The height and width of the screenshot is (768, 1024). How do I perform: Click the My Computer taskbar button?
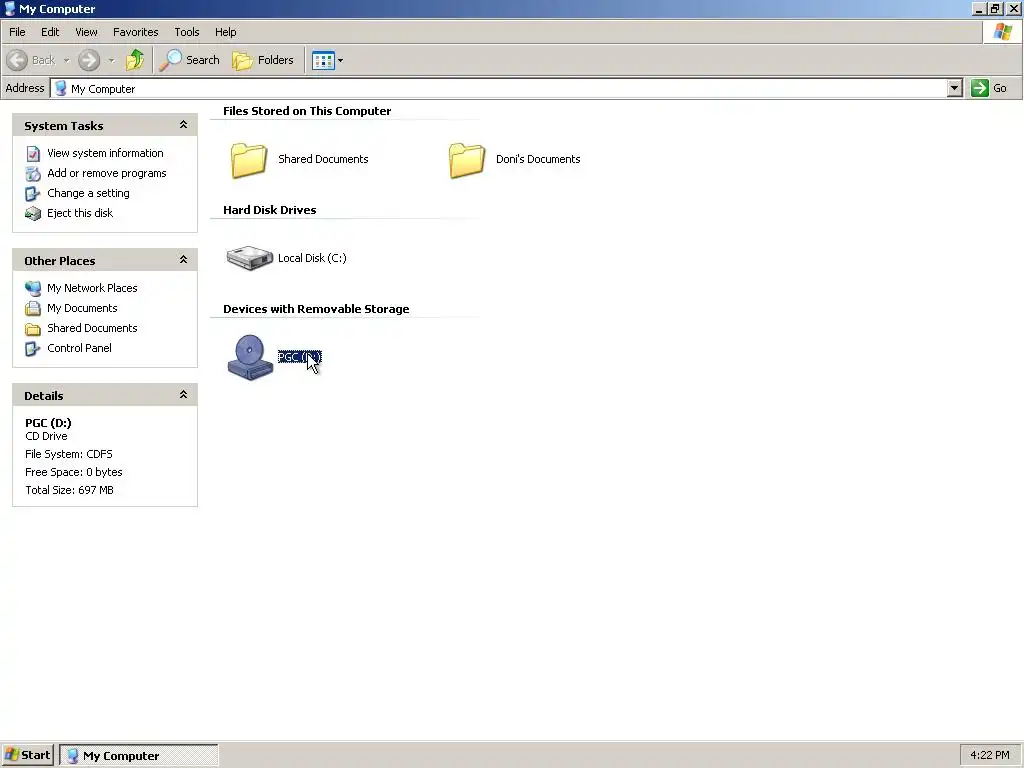click(138, 756)
